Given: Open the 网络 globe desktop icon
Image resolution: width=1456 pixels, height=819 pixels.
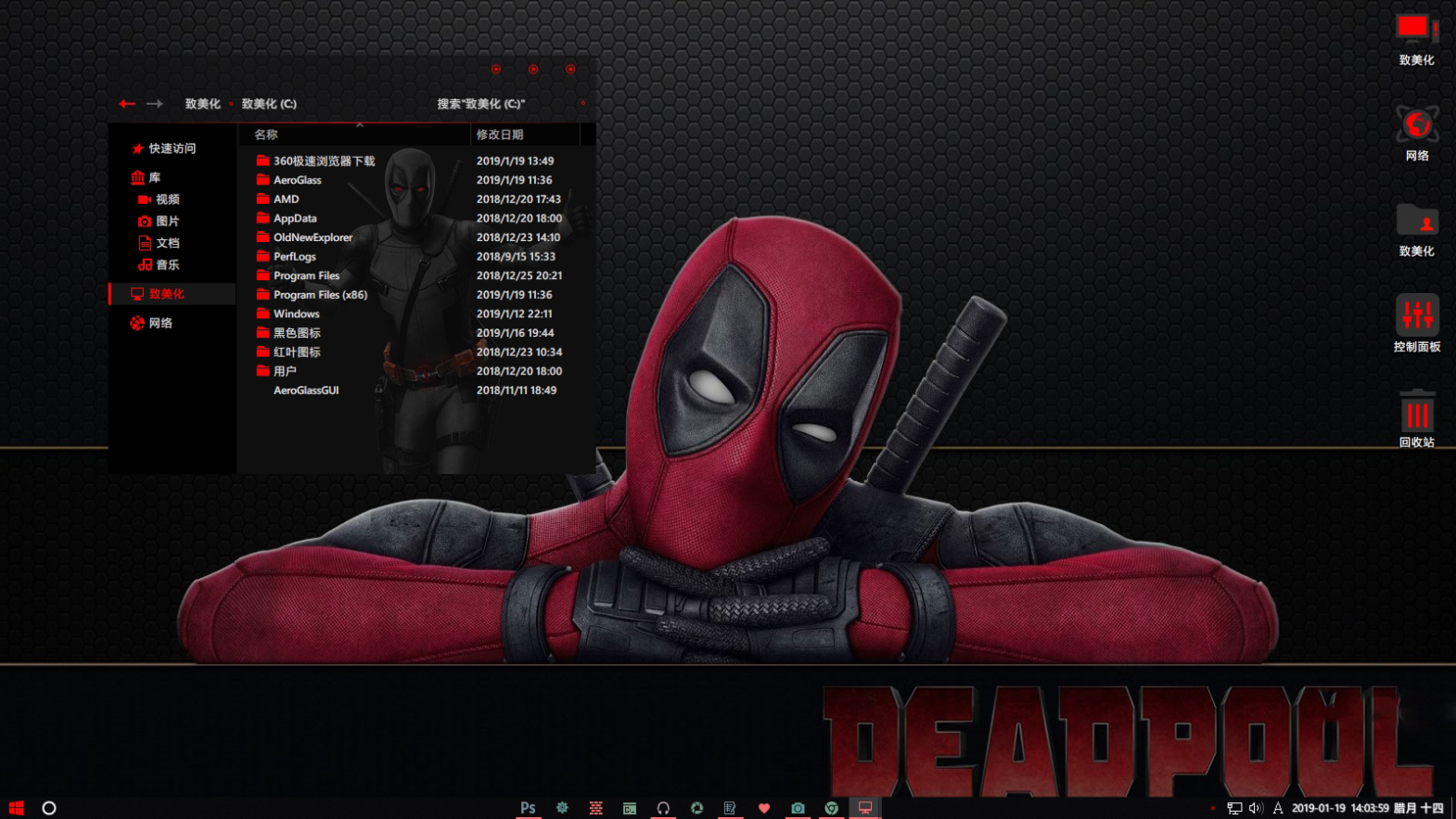Looking at the screenshot, I should (1416, 135).
